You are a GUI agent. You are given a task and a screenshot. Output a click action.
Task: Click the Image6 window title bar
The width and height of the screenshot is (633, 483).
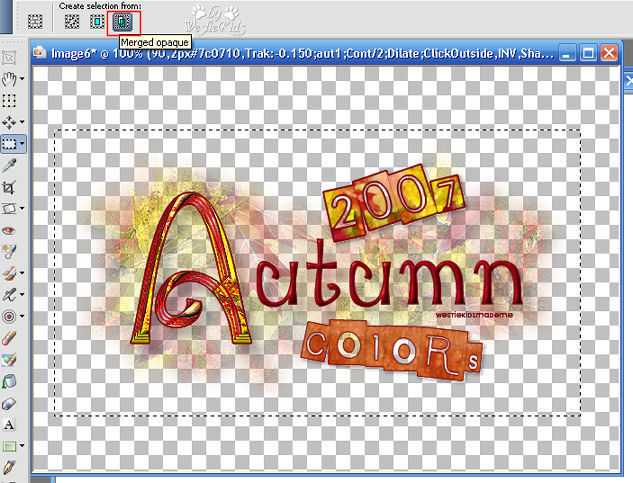pos(300,52)
